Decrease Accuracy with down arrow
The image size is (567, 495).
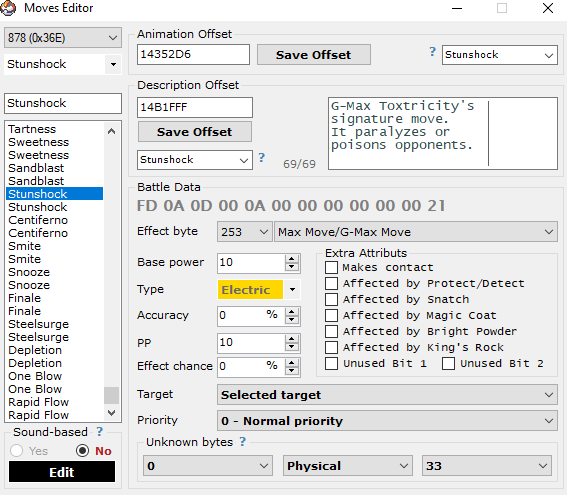[291, 320]
